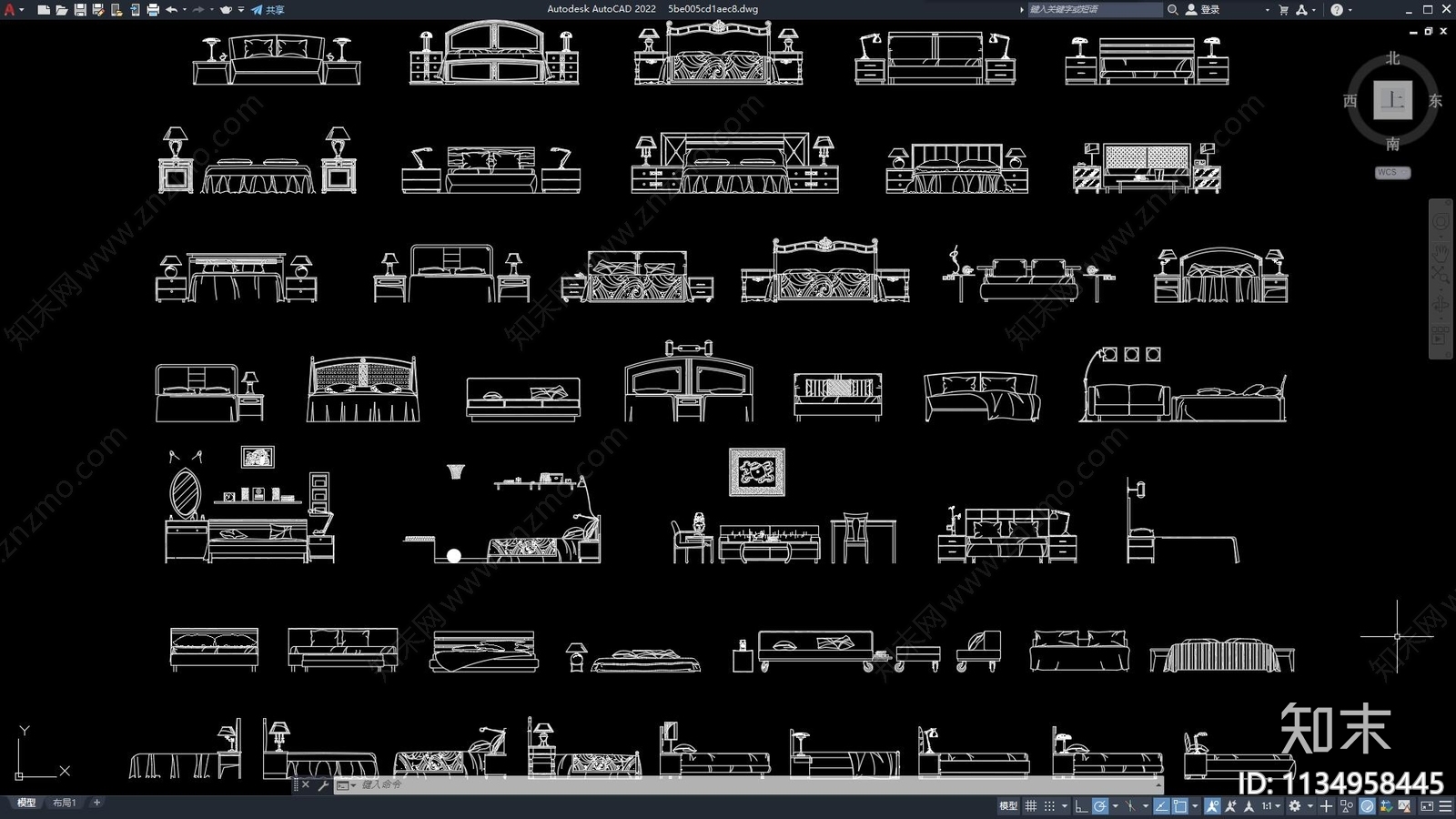
Task: Click the annotation monitor plus icon
Action: point(1326,805)
